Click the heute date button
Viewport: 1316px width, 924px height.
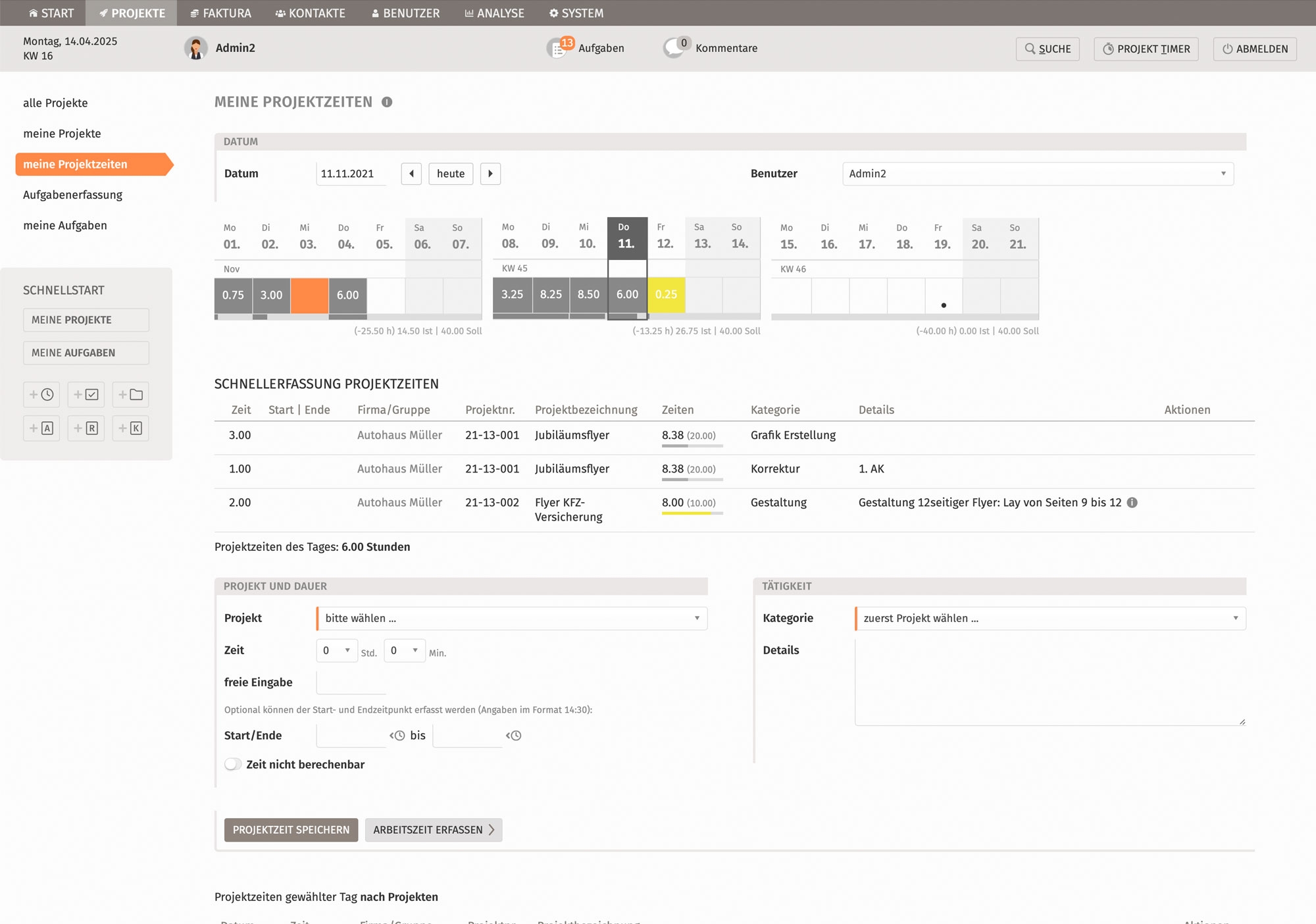[450, 174]
